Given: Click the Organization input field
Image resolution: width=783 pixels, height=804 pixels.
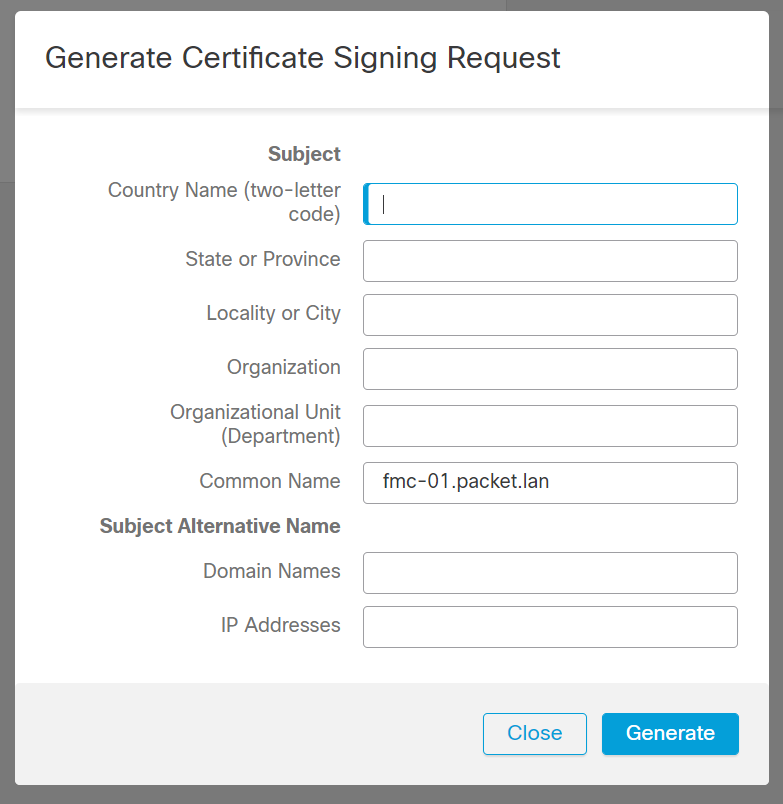Looking at the screenshot, I should click(x=550, y=369).
